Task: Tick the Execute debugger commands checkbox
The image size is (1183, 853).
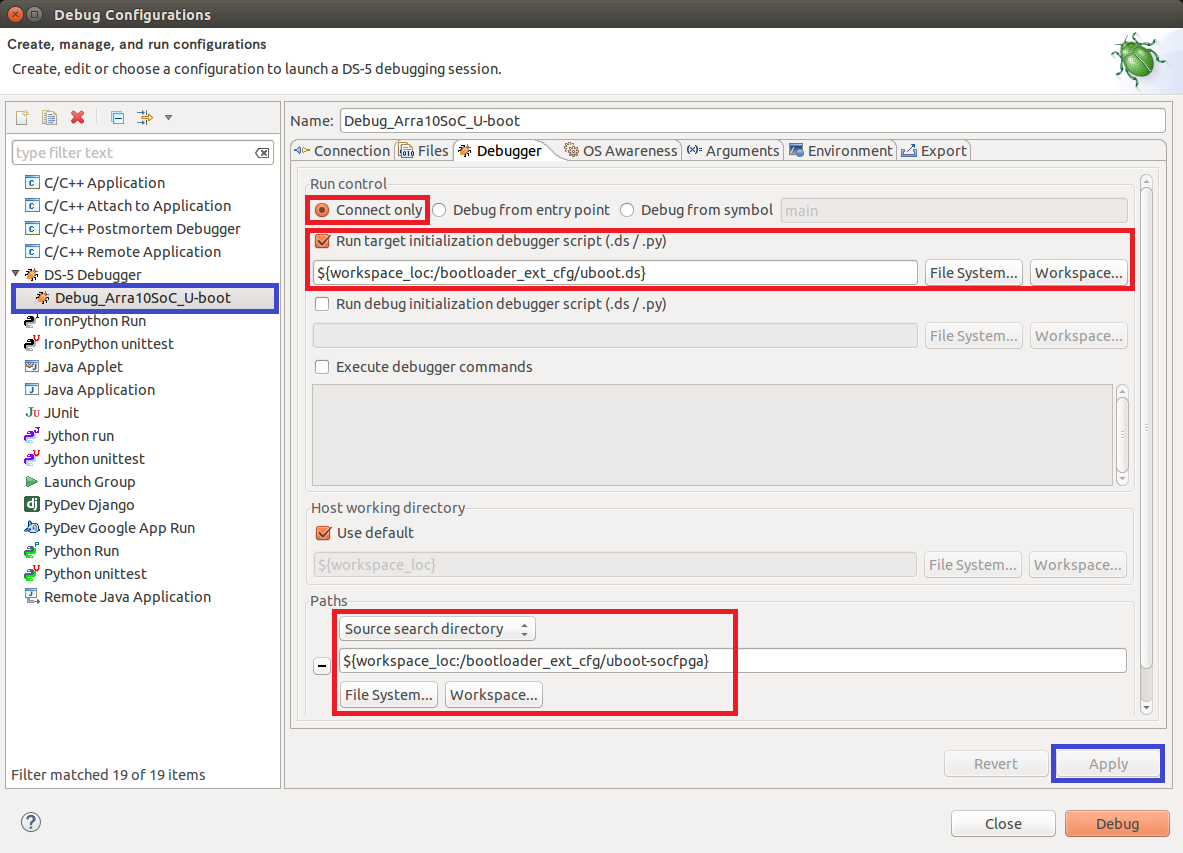Action: (322, 367)
